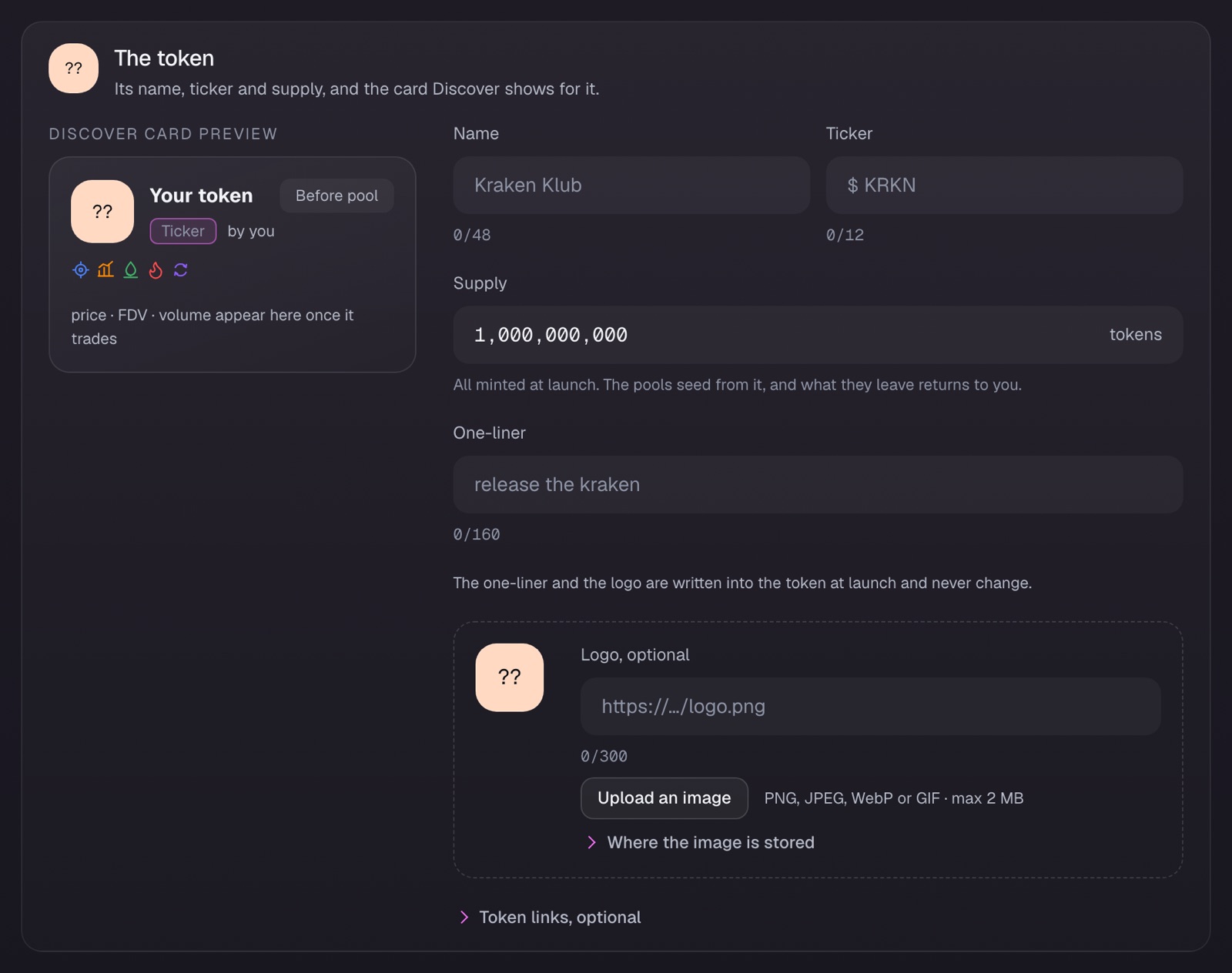Click the avatar in the Discover card preview
1232x973 pixels.
pos(102,212)
